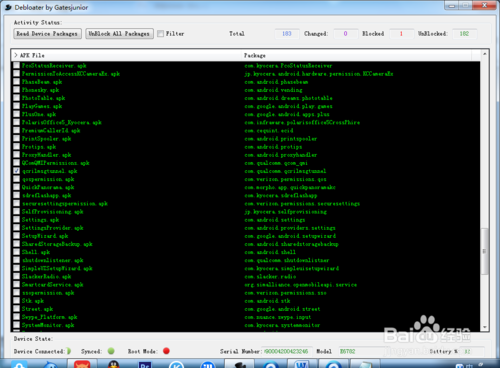
Task: Click Read Device Packages button
Action: click(47, 33)
